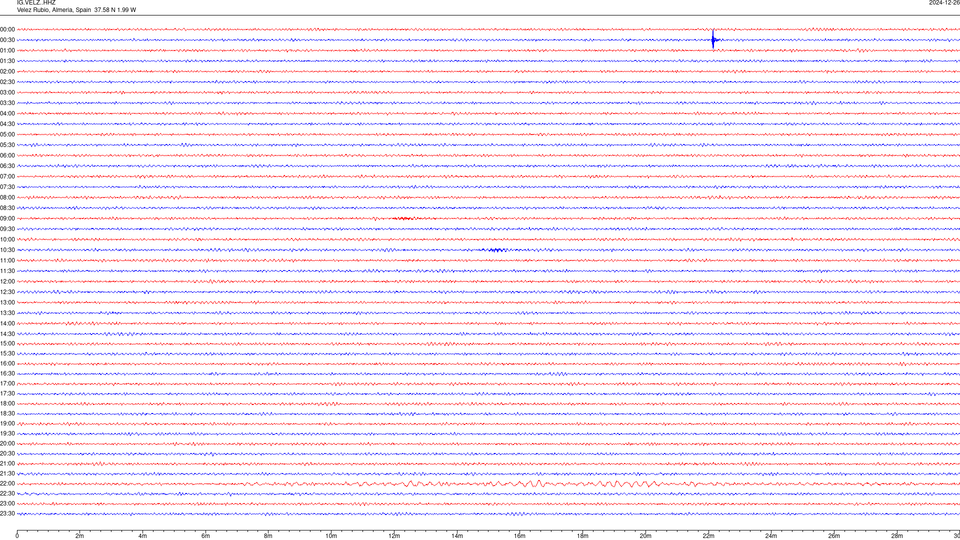Click the red burst on the 09:00 trace

click(x=403, y=219)
